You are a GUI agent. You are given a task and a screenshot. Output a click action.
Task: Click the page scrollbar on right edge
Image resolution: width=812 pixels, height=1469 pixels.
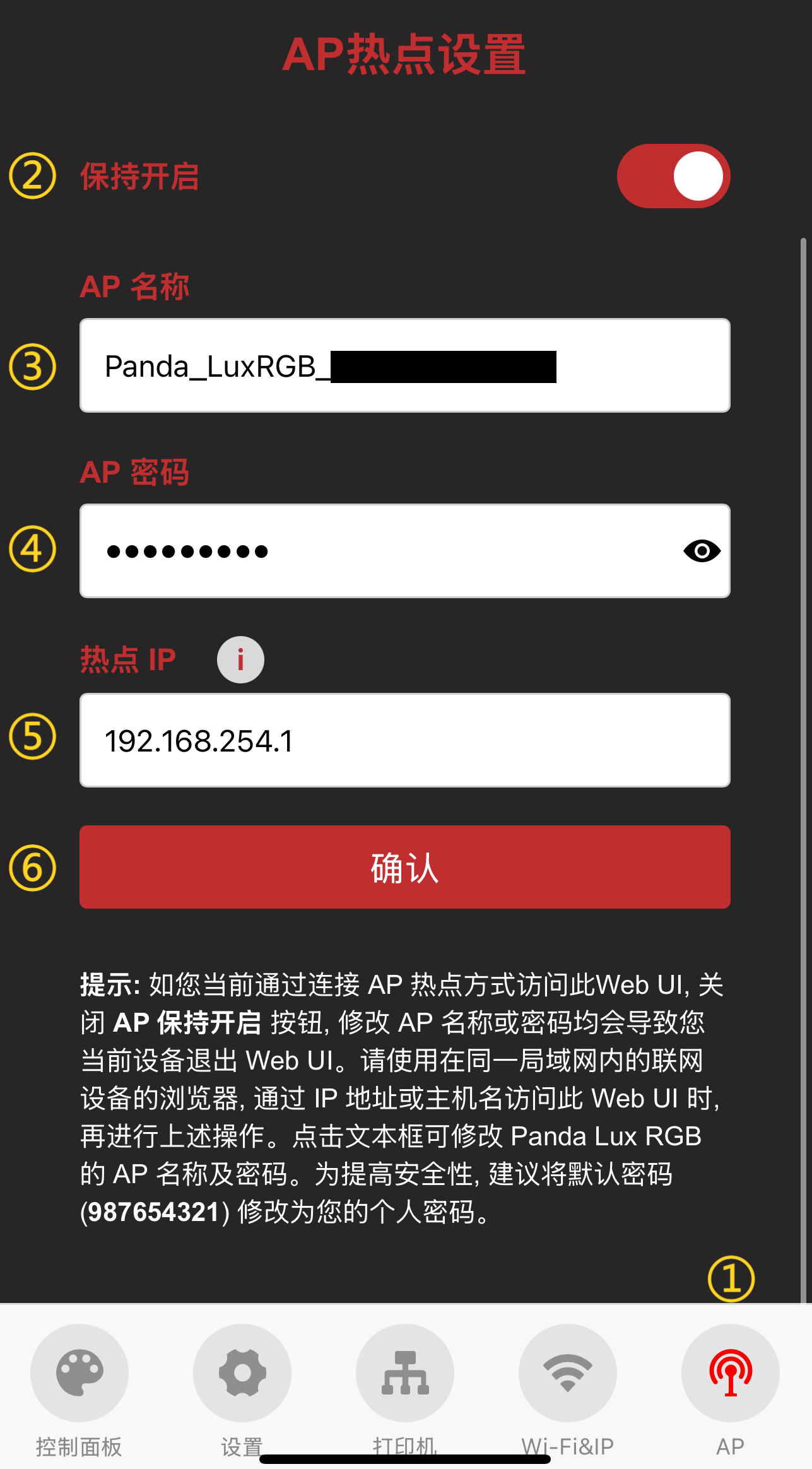click(803, 770)
